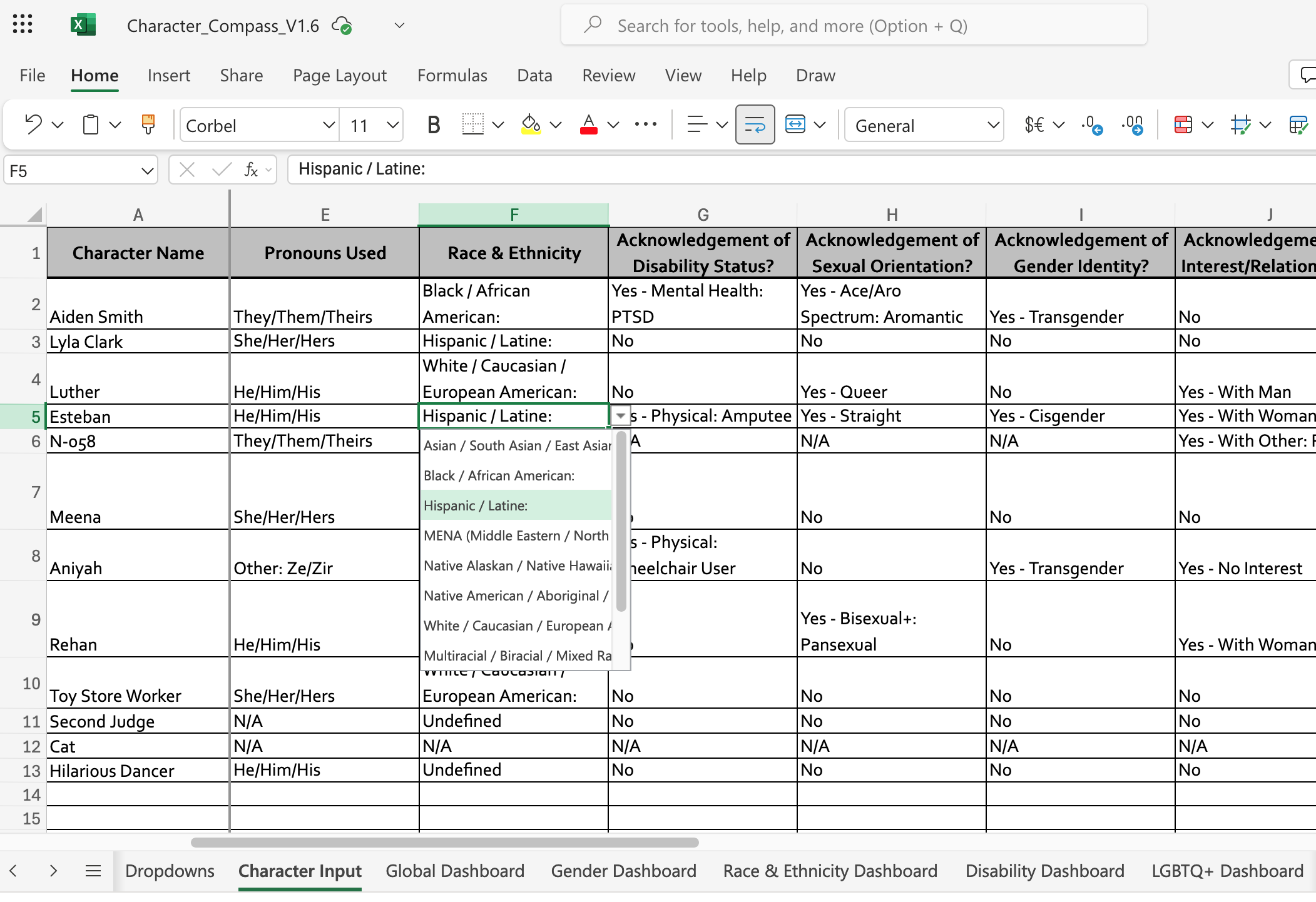Choose Multiracial / Biracial list option
This screenshot has height=902, width=1316.
pos(516,656)
